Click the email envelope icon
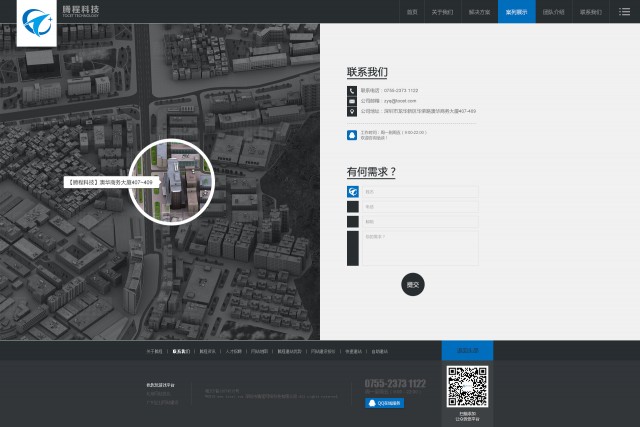The height and width of the screenshot is (427, 640). [x=352, y=101]
